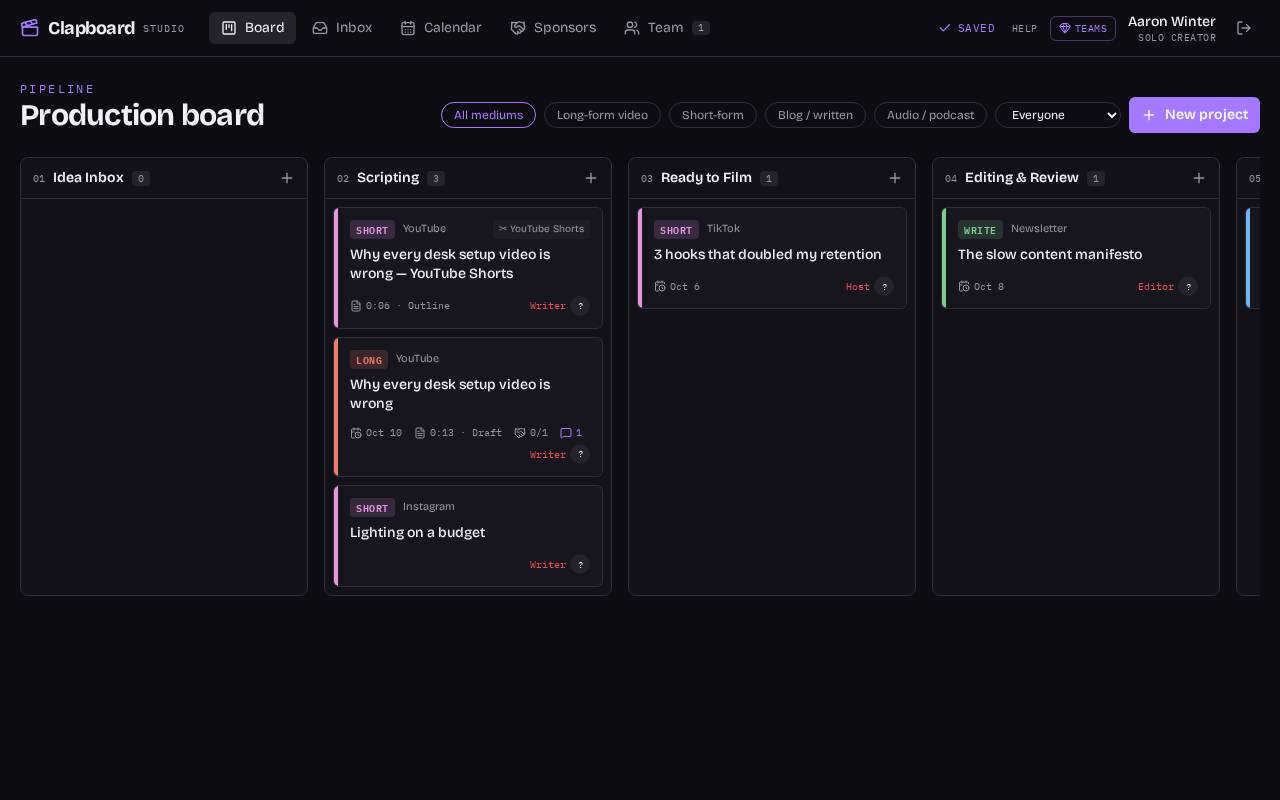Screen dimensions: 1280x800
Task: Filter by Short-form
Action: tap(713, 115)
